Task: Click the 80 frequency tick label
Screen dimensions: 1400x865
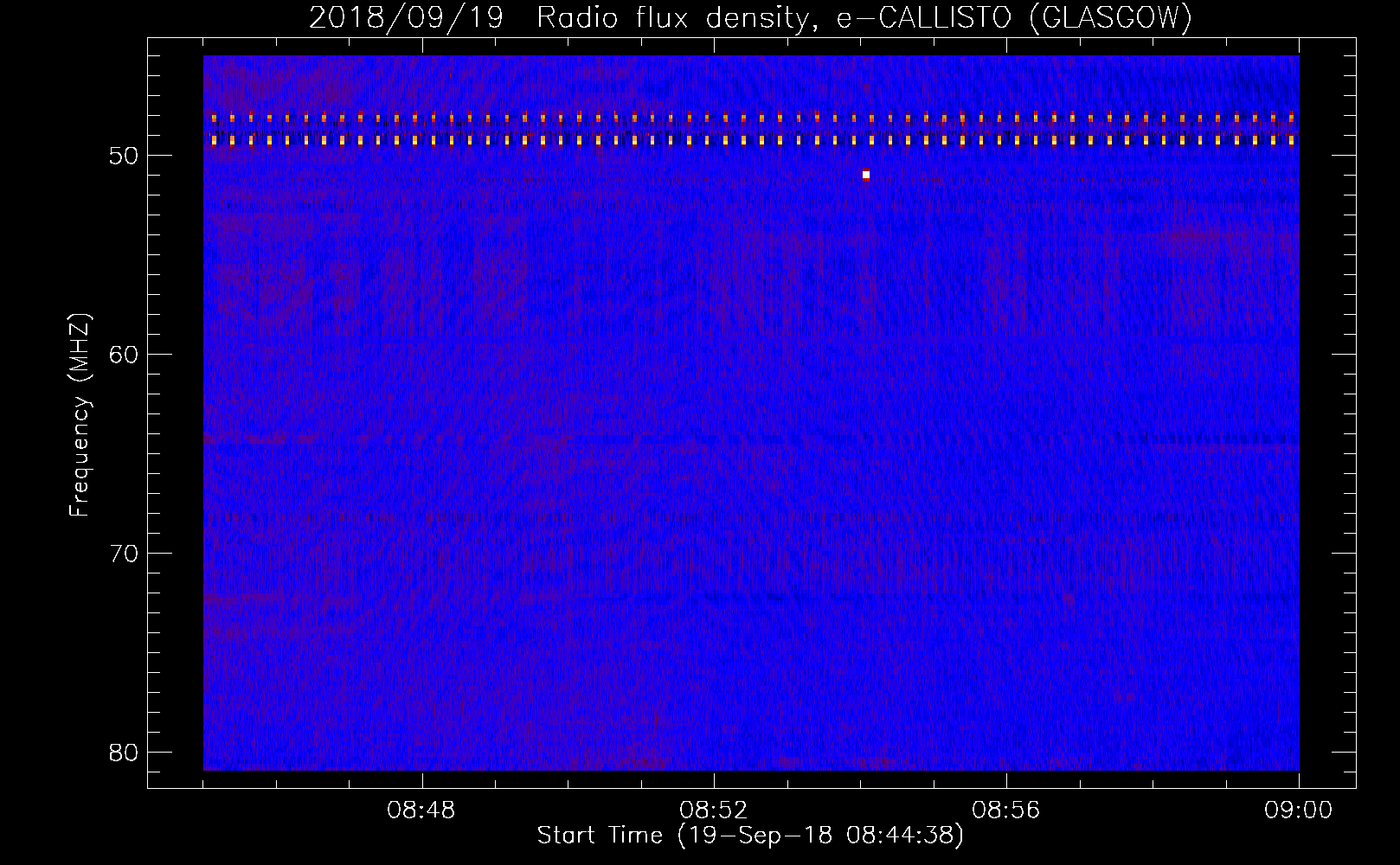Action: click(124, 753)
